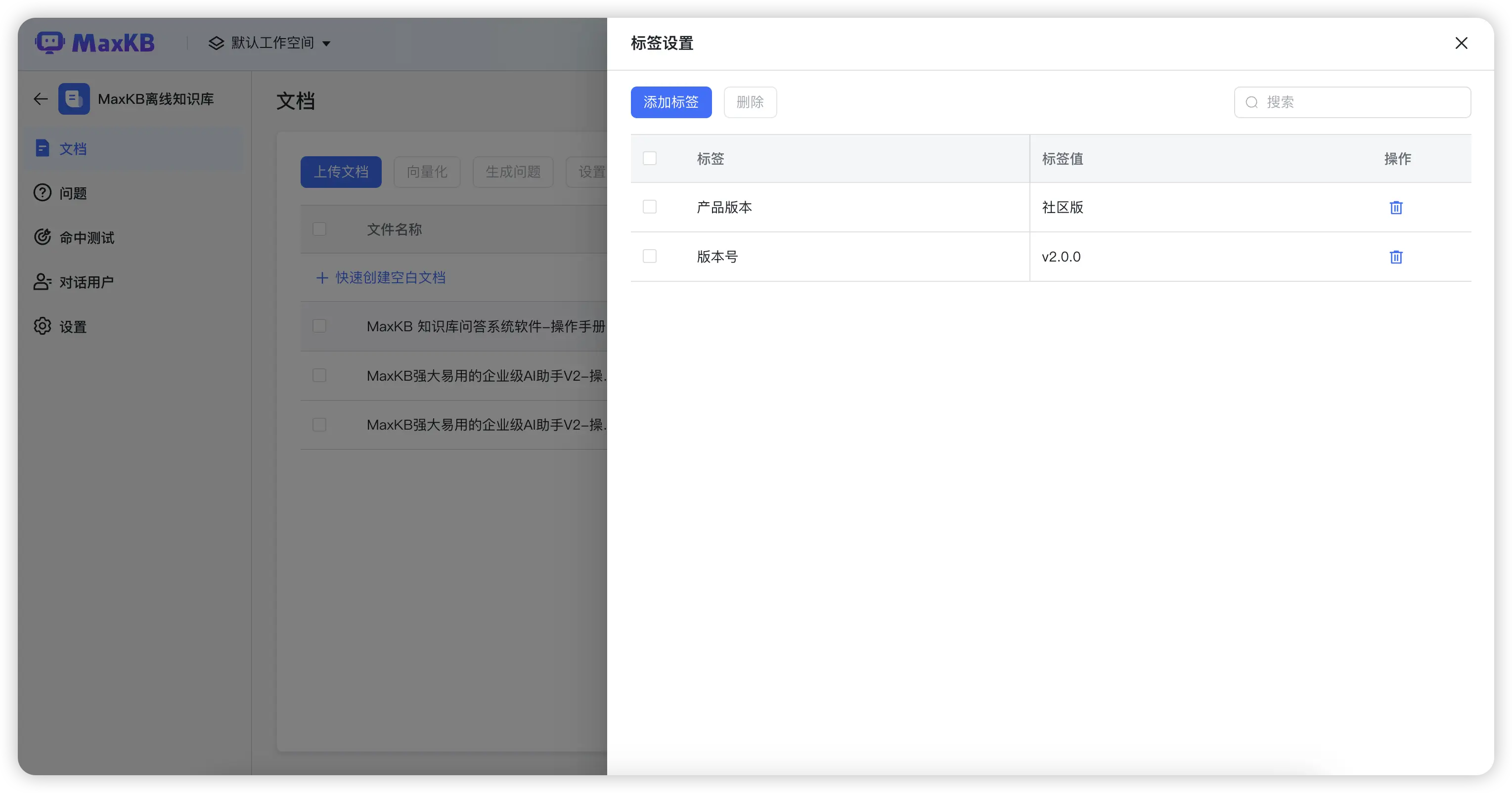The height and width of the screenshot is (793, 1512).
Task: Click the workspace layers icon
Action: [x=216, y=43]
